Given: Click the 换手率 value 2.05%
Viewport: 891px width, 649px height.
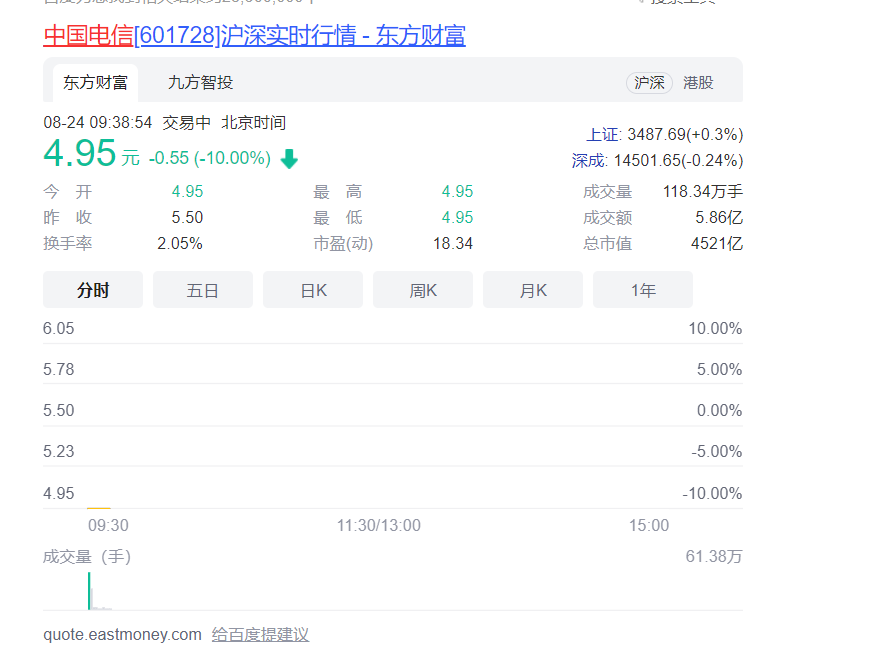Looking at the screenshot, I should (180, 244).
